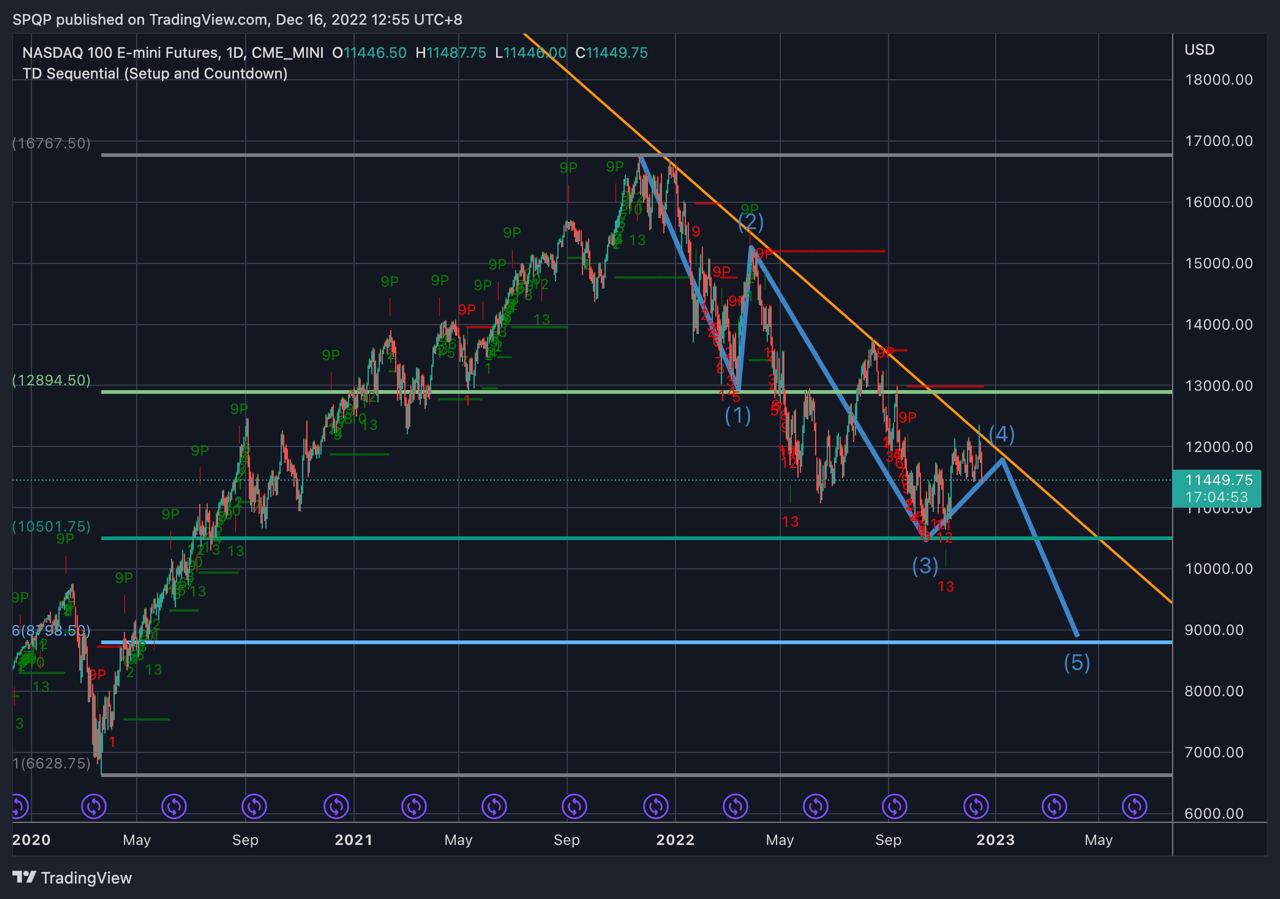Click the rightmost purple event icon
The width and height of the screenshot is (1280, 899).
tap(1134, 806)
